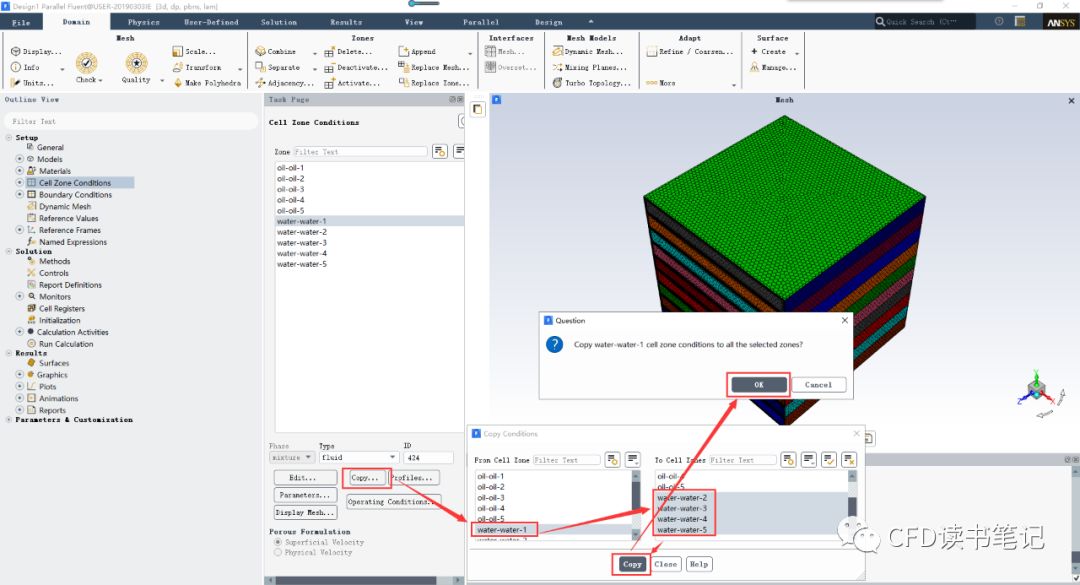The image size is (1080, 585).
Task: Select Run Calculation in the outline tree
Action: coord(66,344)
